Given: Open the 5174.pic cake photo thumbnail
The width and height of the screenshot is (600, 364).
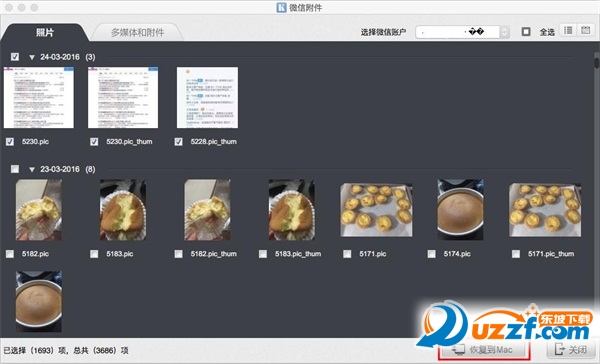Looking at the screenshot, I should click(x=460, y=209).
